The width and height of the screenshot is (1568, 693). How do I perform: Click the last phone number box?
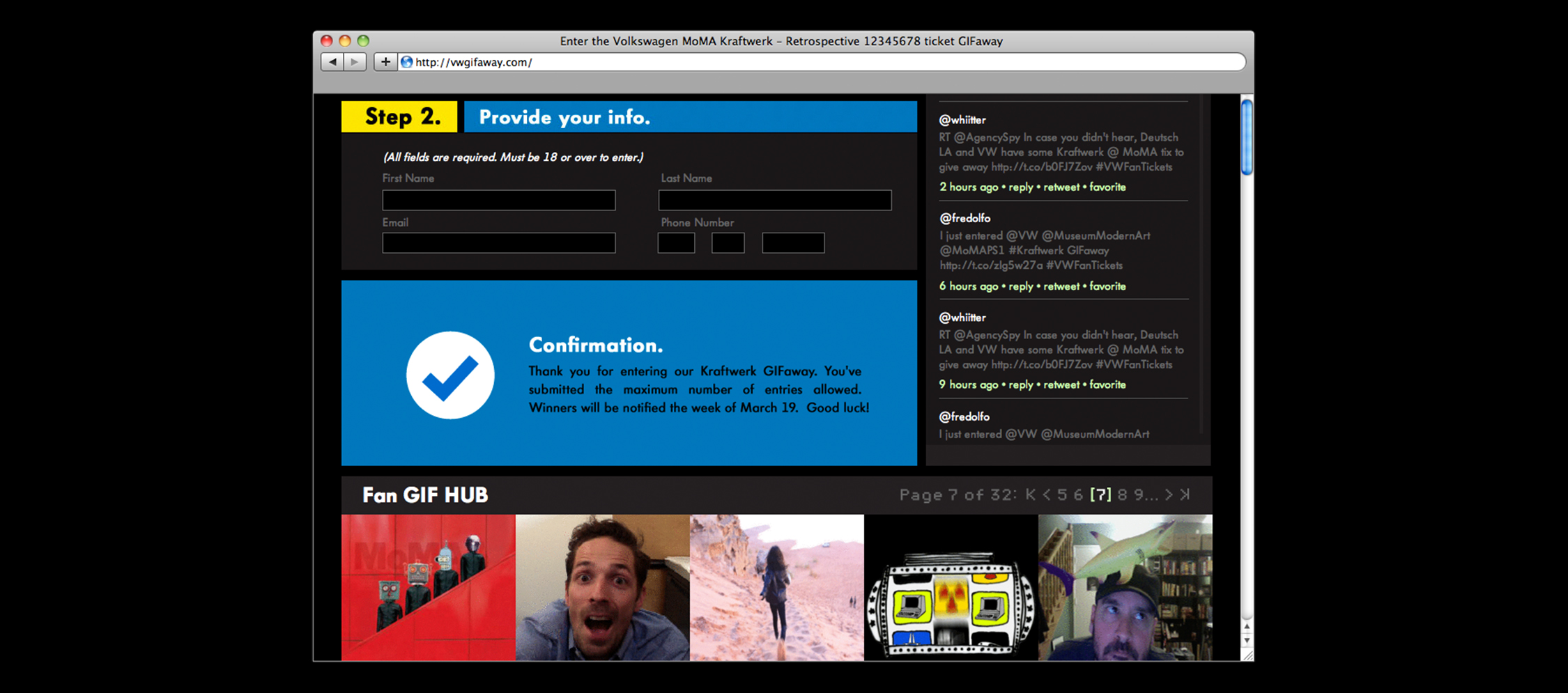click(x=793, y=242)
